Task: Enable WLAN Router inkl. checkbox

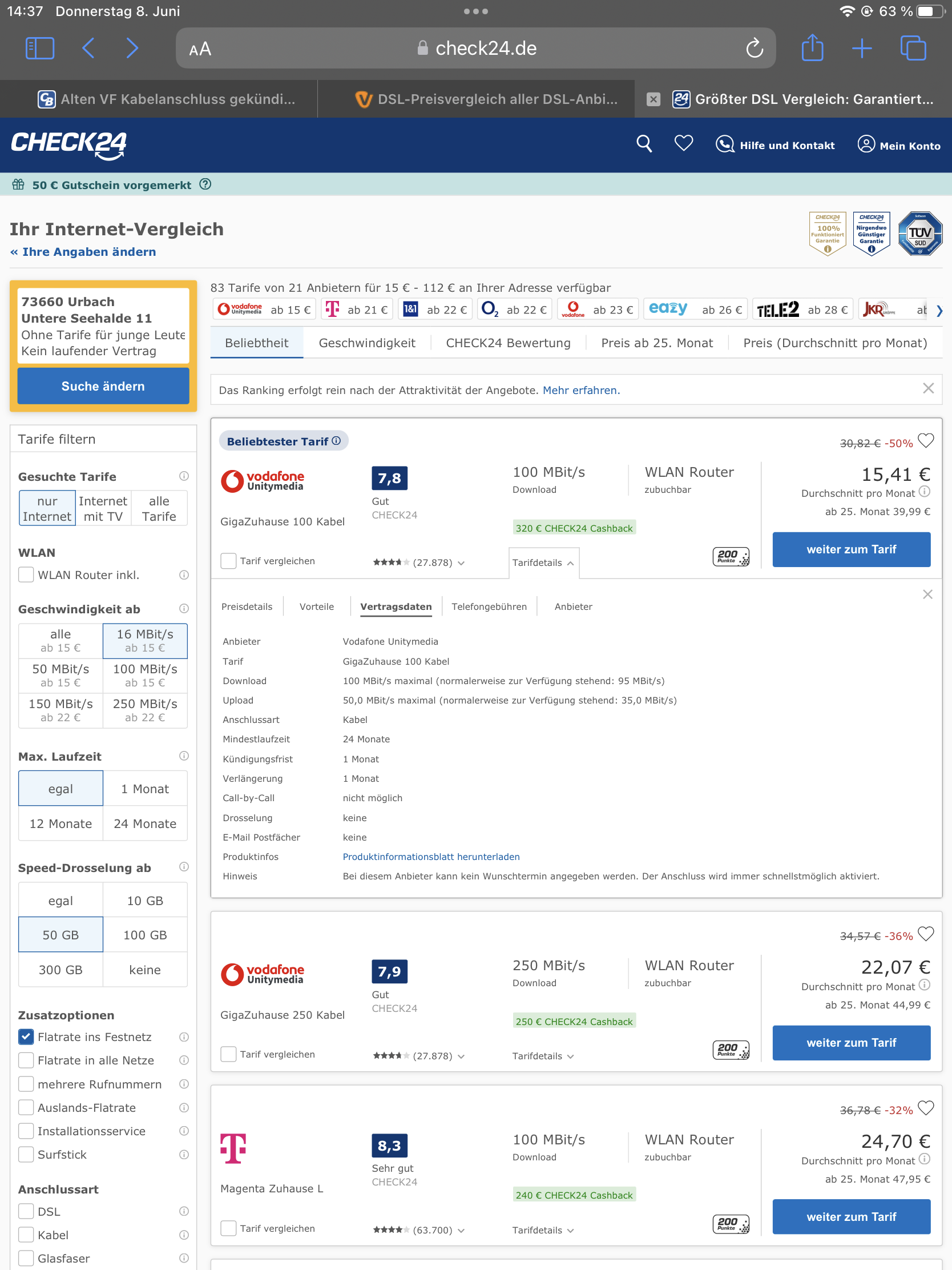Action: point(26,574)
